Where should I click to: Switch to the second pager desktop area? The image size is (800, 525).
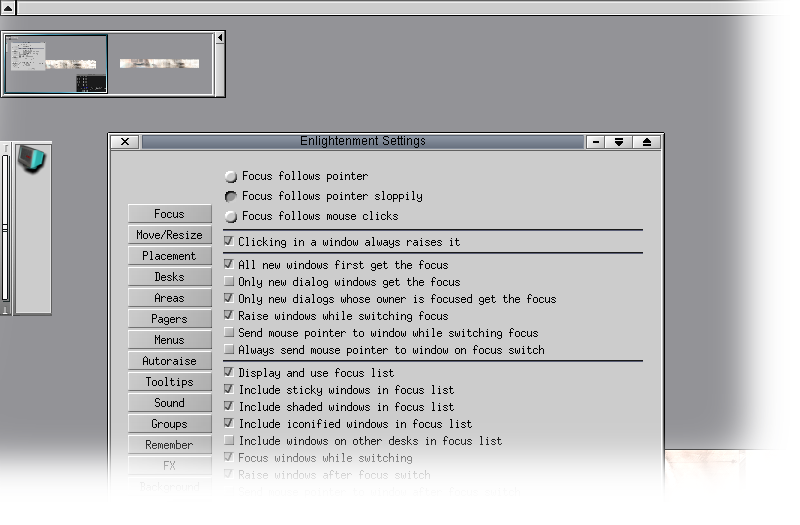click(160, 64)
